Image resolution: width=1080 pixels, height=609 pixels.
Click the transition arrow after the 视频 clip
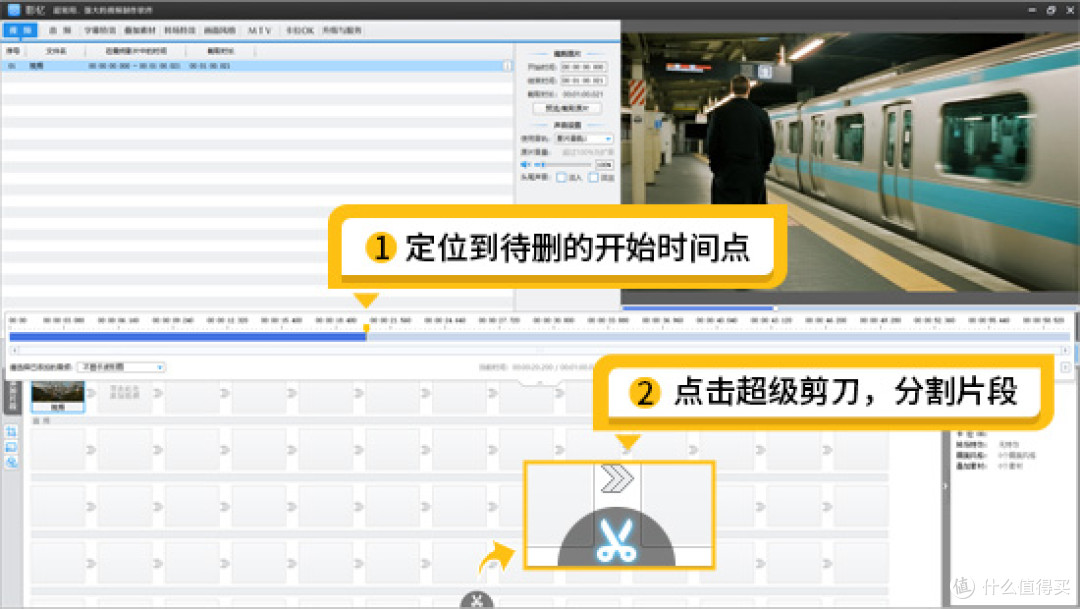pyautogui.click(x=90, y=393)
